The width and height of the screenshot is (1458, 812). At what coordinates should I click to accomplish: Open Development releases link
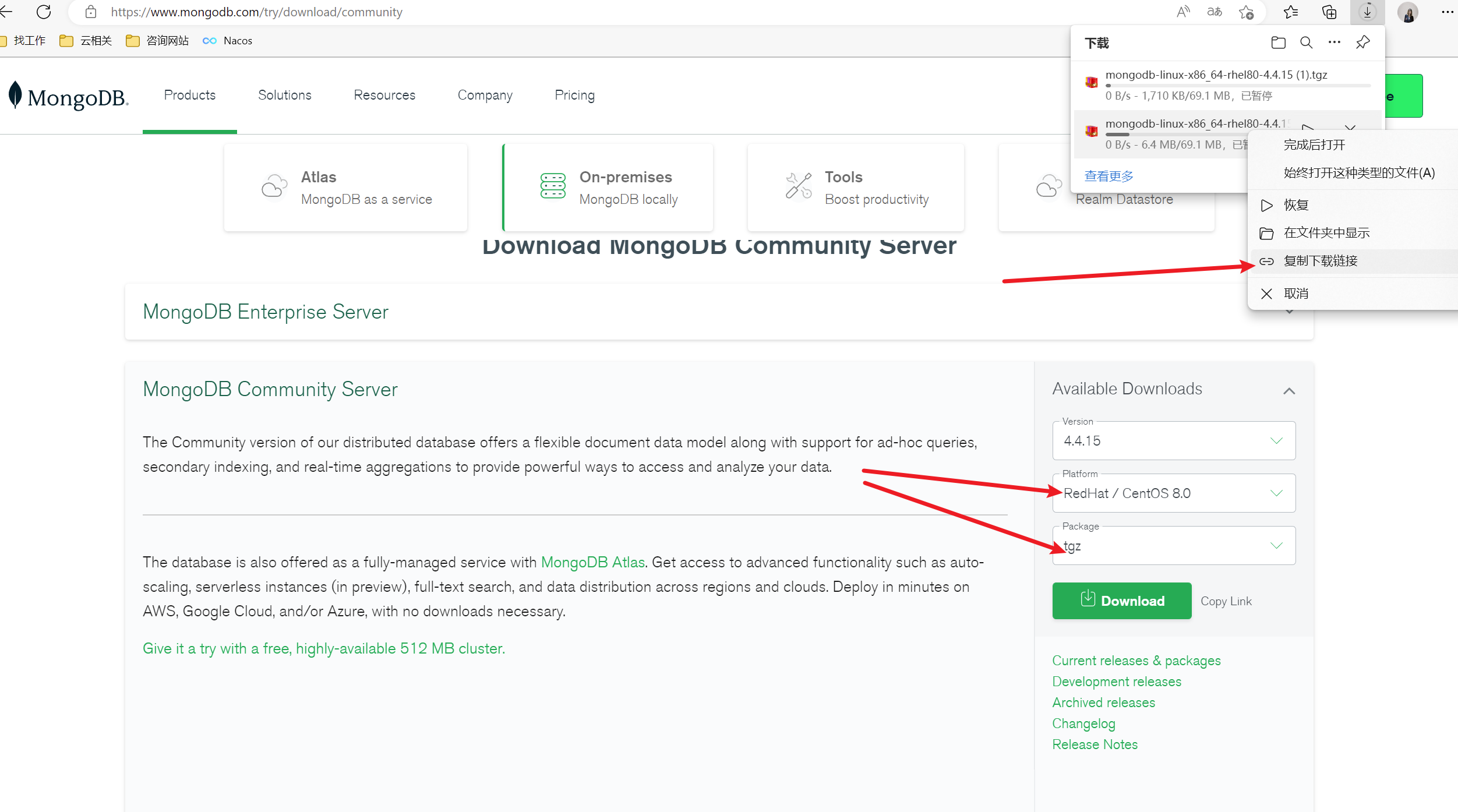[1117, 682]
